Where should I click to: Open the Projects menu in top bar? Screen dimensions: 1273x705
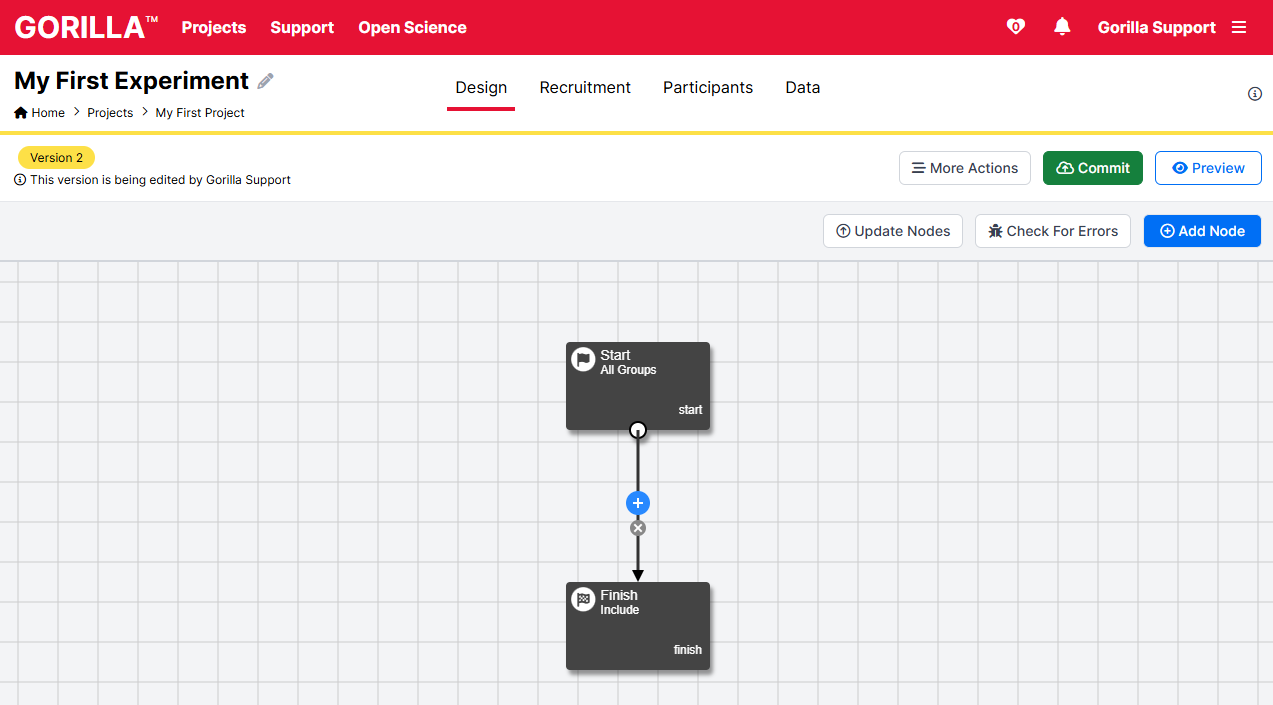point(214,27)
